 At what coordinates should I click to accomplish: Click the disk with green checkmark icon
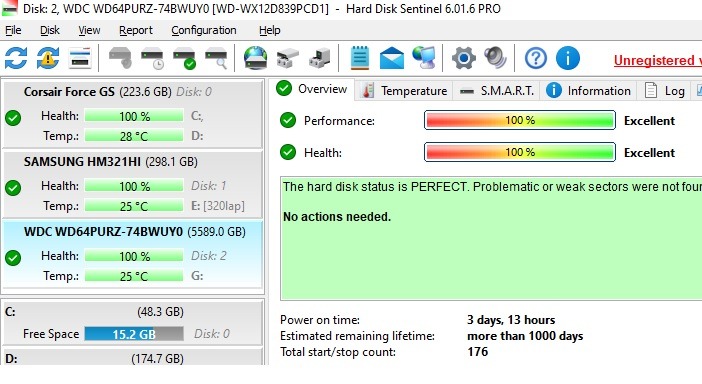pos(184,58)
